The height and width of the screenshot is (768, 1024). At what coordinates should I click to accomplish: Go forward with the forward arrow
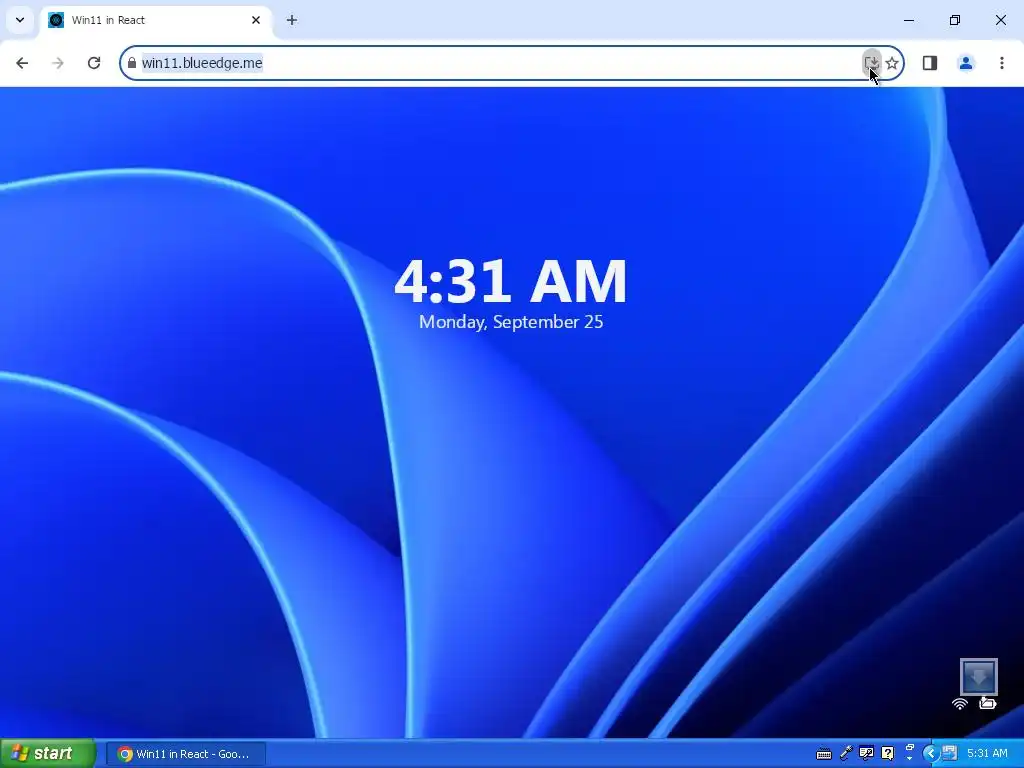58,63
